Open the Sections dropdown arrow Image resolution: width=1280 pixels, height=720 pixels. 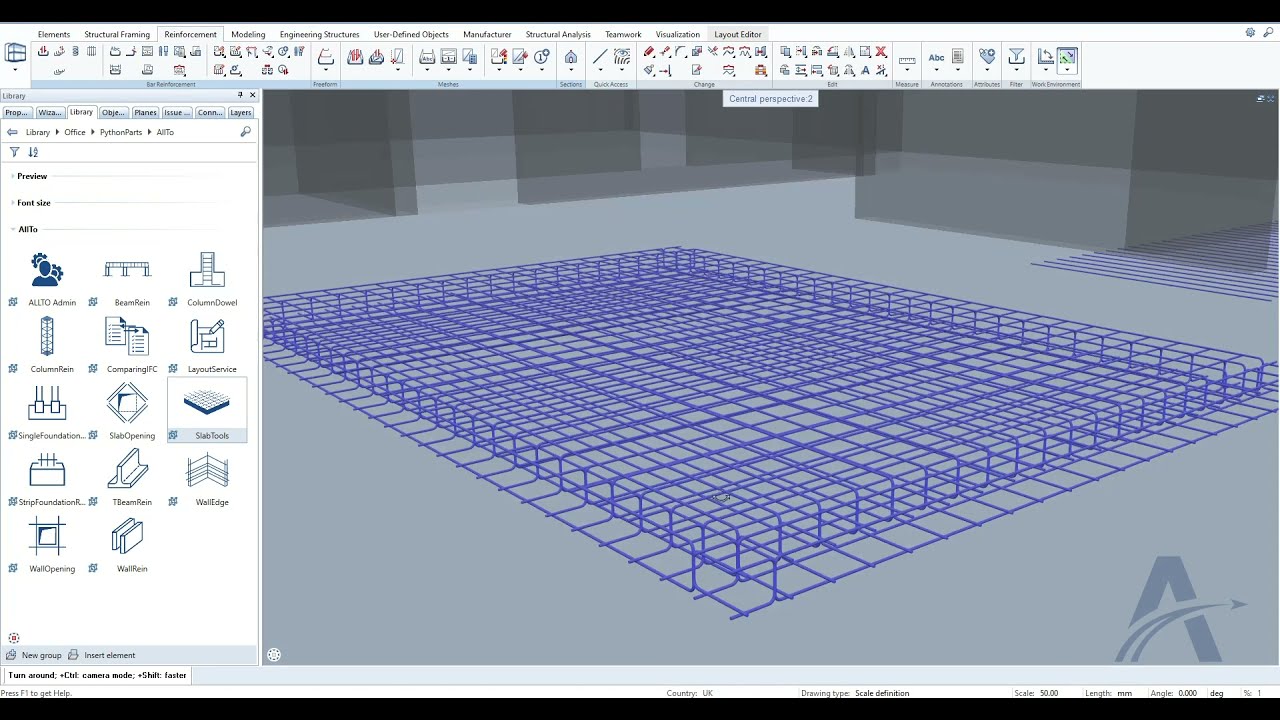571,71
